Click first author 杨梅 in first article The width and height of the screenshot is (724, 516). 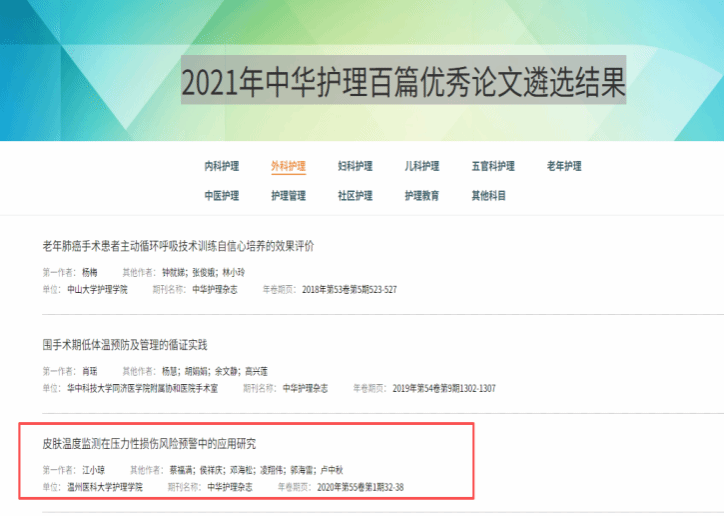(90, 272)
